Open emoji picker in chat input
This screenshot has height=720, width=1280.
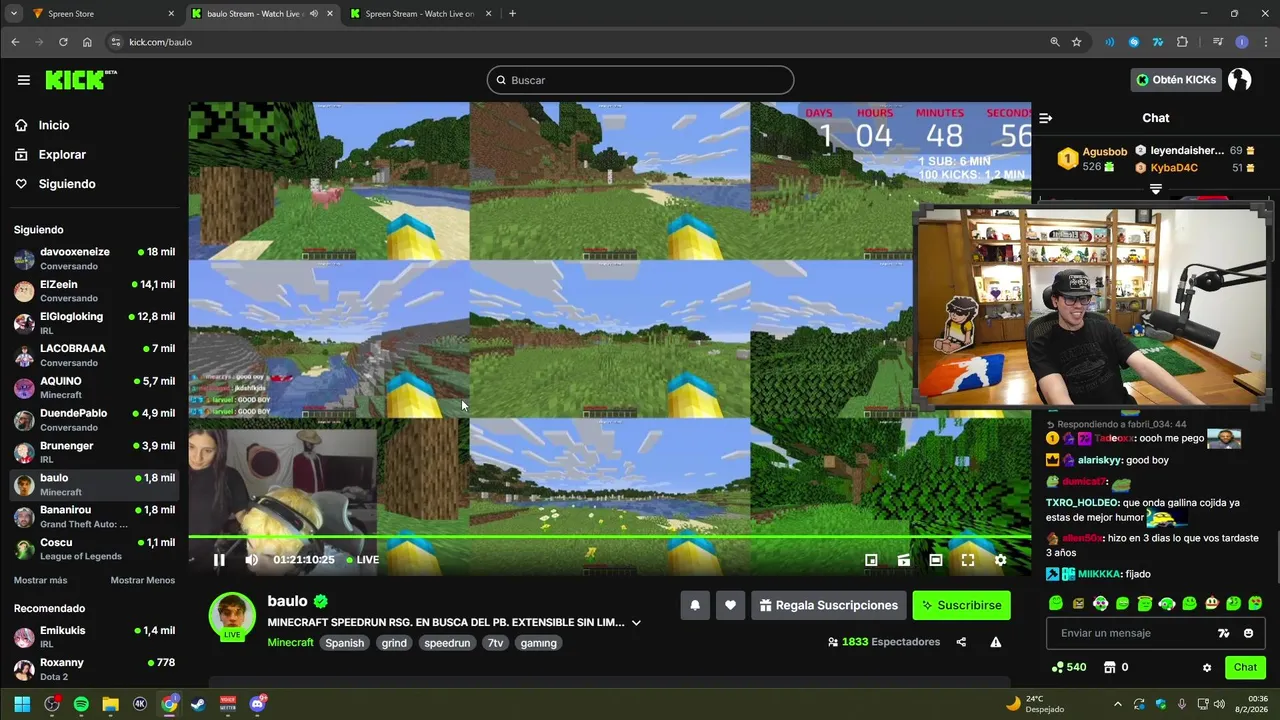[1248, 633]
